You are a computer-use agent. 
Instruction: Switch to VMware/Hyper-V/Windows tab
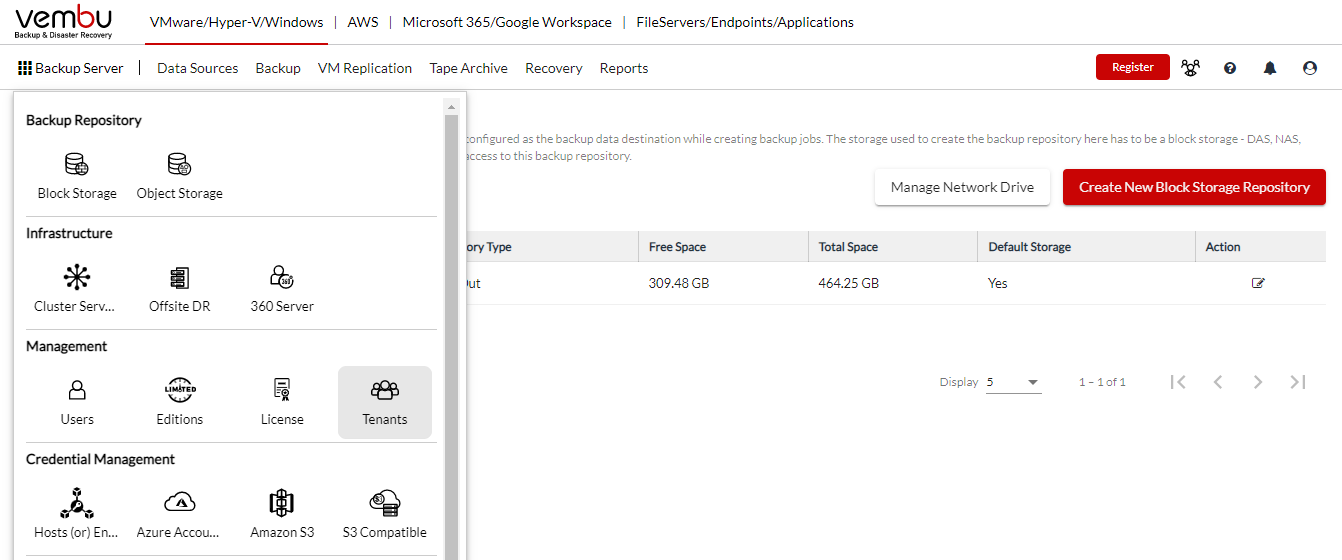[236, 22]
